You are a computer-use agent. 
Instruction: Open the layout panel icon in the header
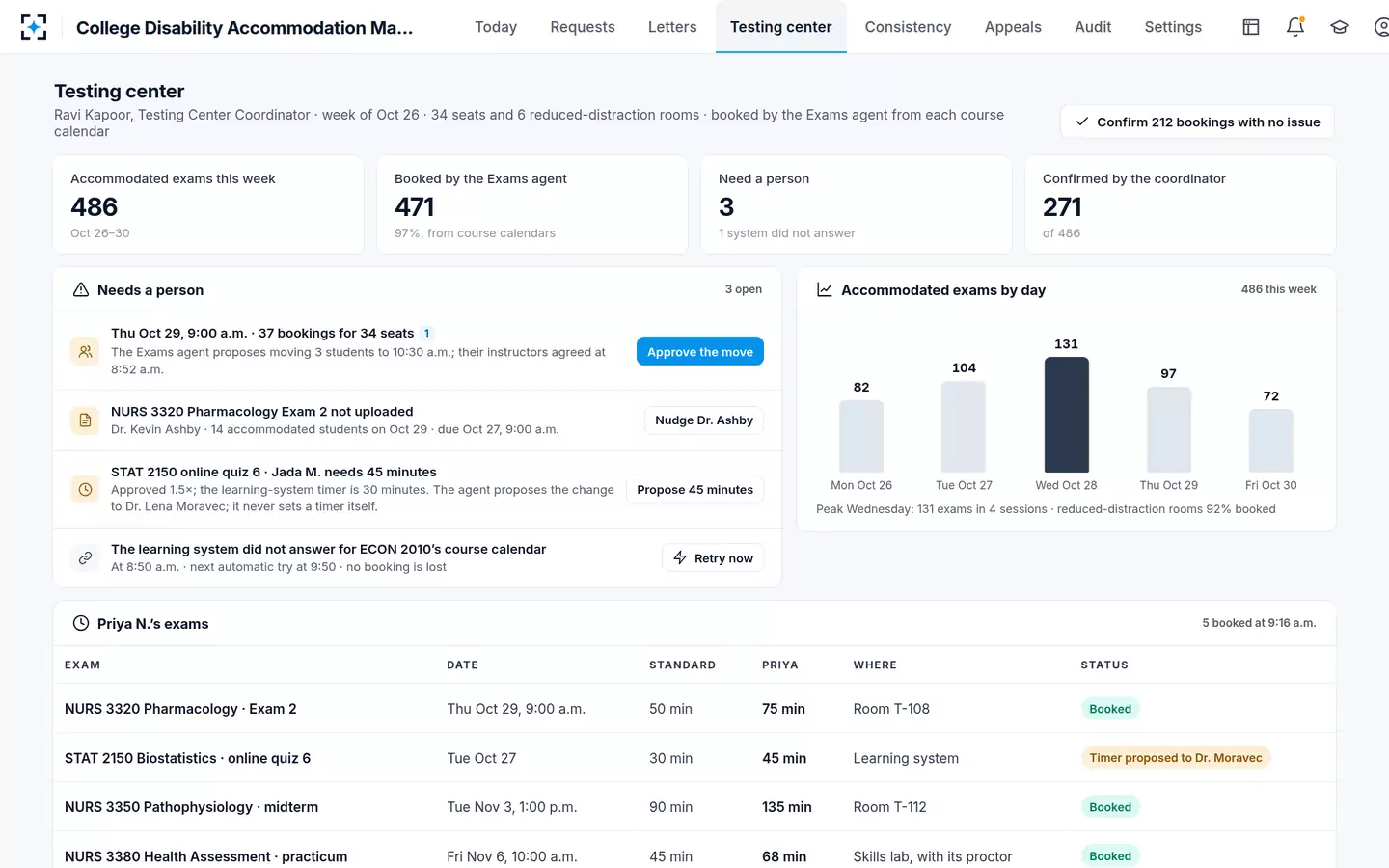pyautogui.click(x=1251, y=27)
